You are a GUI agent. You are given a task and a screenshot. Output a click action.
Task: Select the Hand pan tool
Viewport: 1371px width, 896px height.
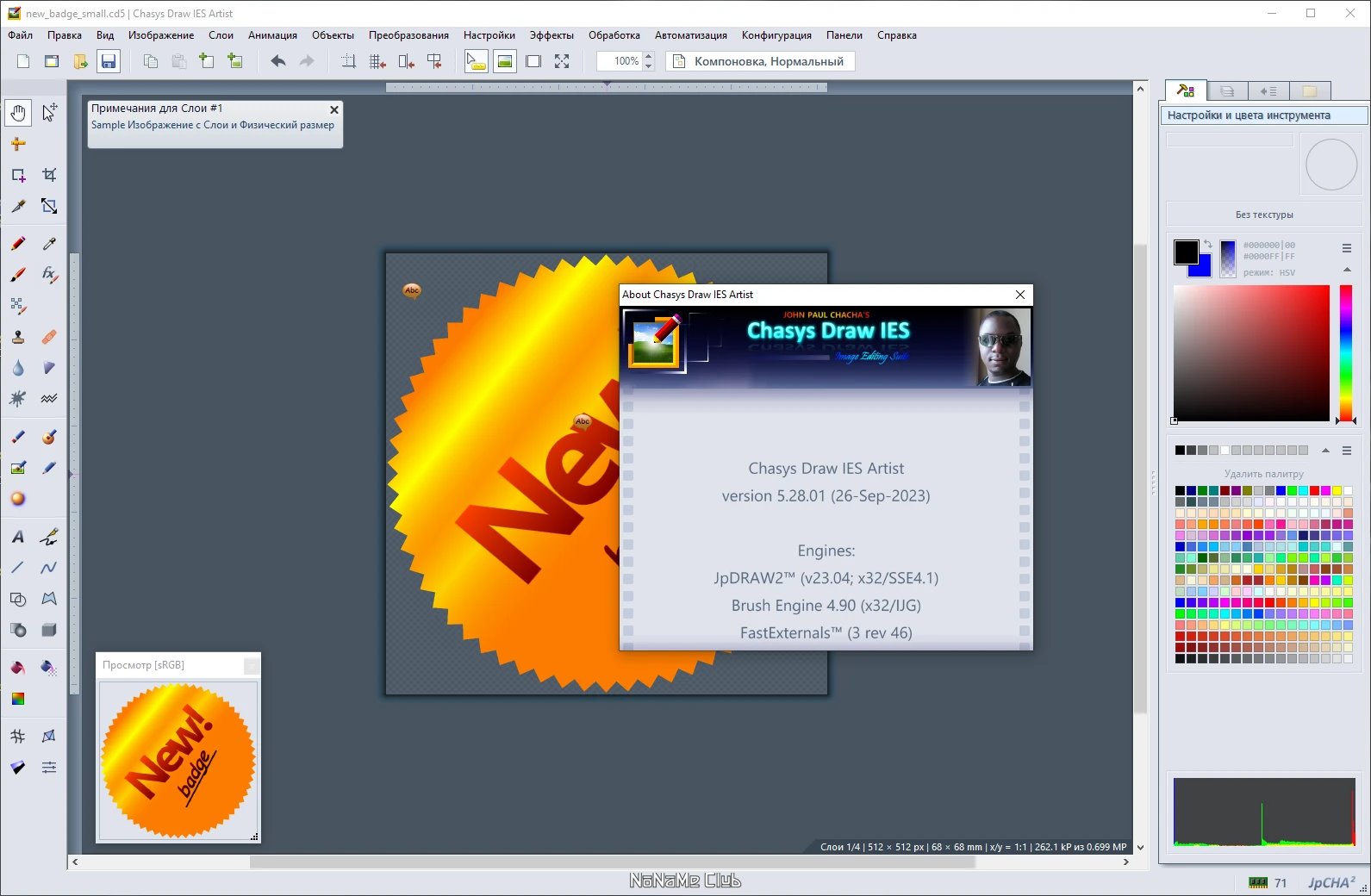(18, 113)
